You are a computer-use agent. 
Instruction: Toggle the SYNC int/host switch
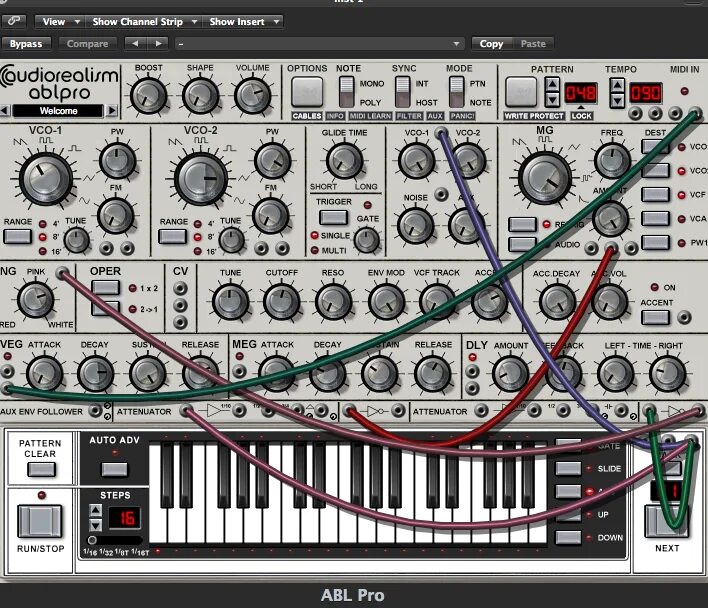402,92
